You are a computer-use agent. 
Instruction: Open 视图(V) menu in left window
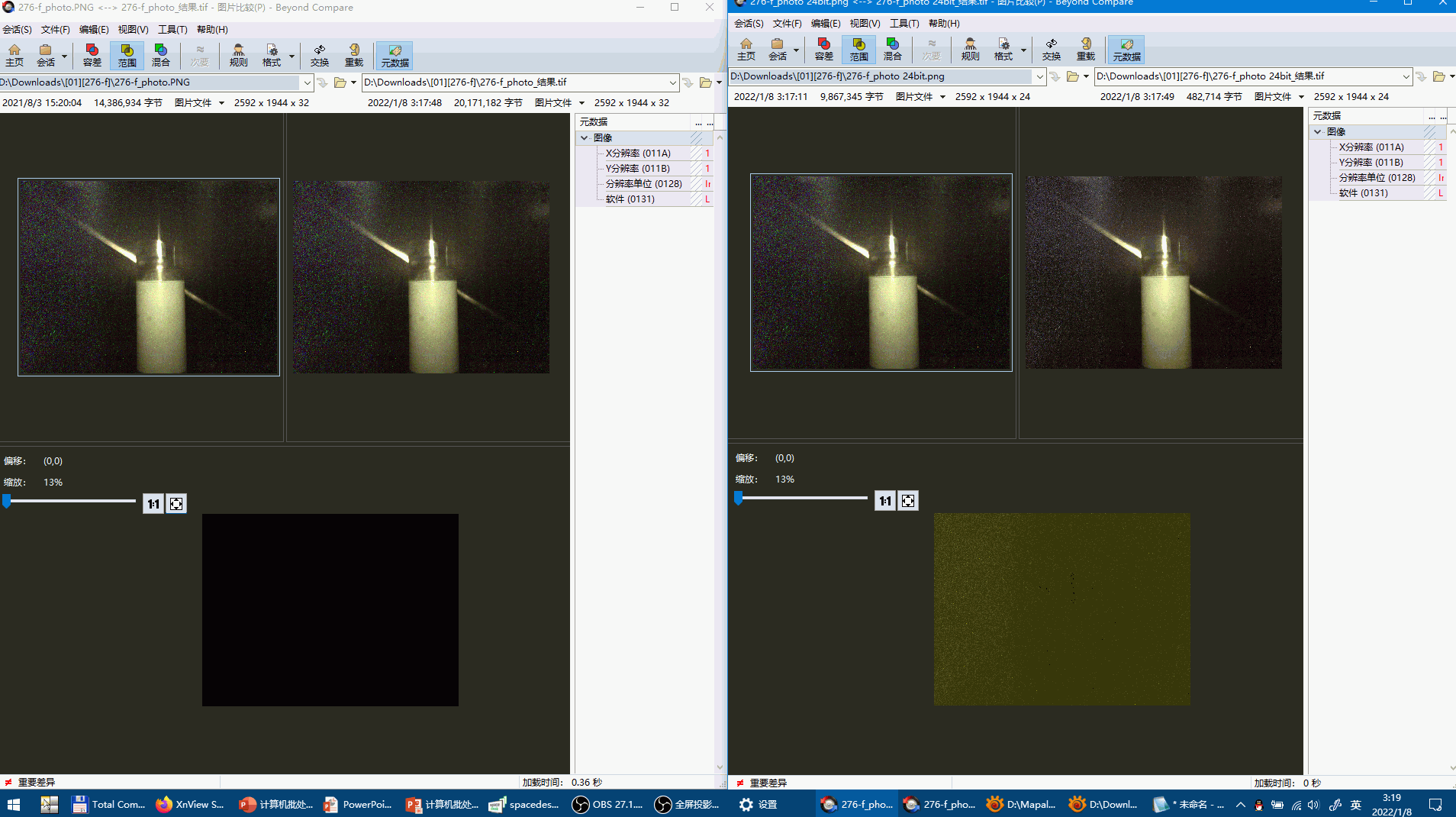click(x=133, y=30)
